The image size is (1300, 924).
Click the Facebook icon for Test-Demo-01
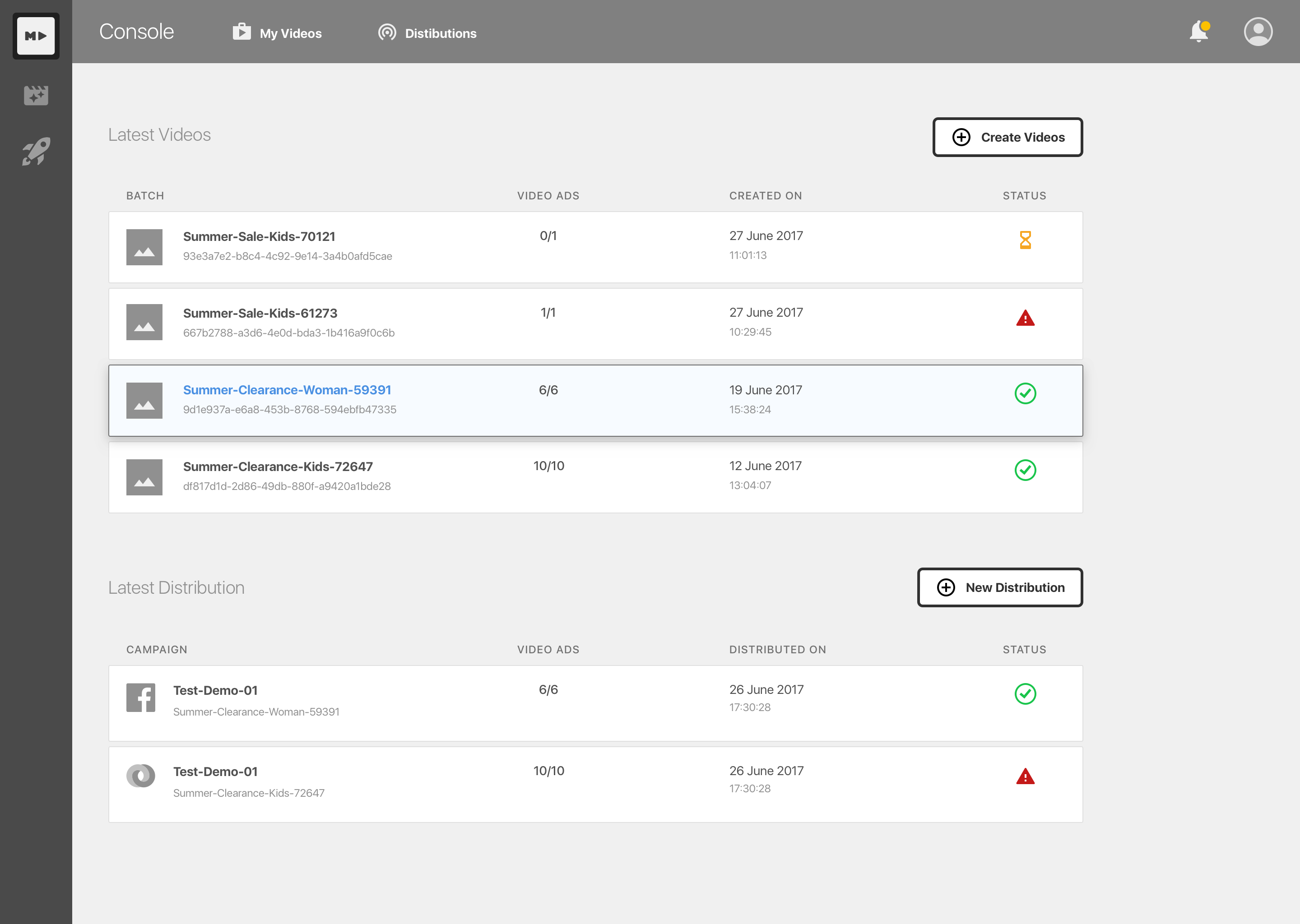140,698
